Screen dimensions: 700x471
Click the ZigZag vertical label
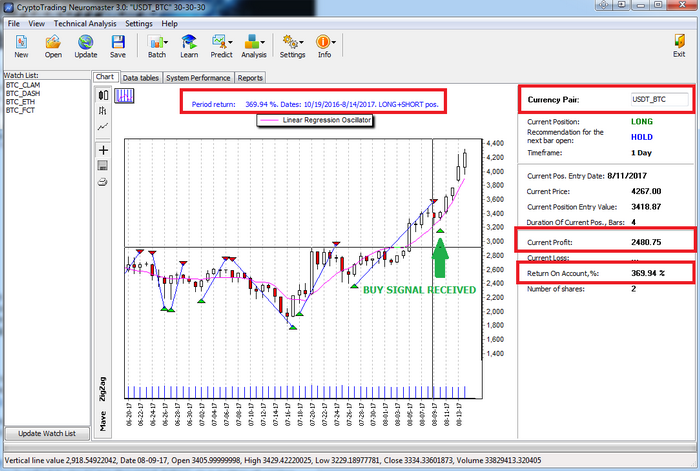coord(103,388)
